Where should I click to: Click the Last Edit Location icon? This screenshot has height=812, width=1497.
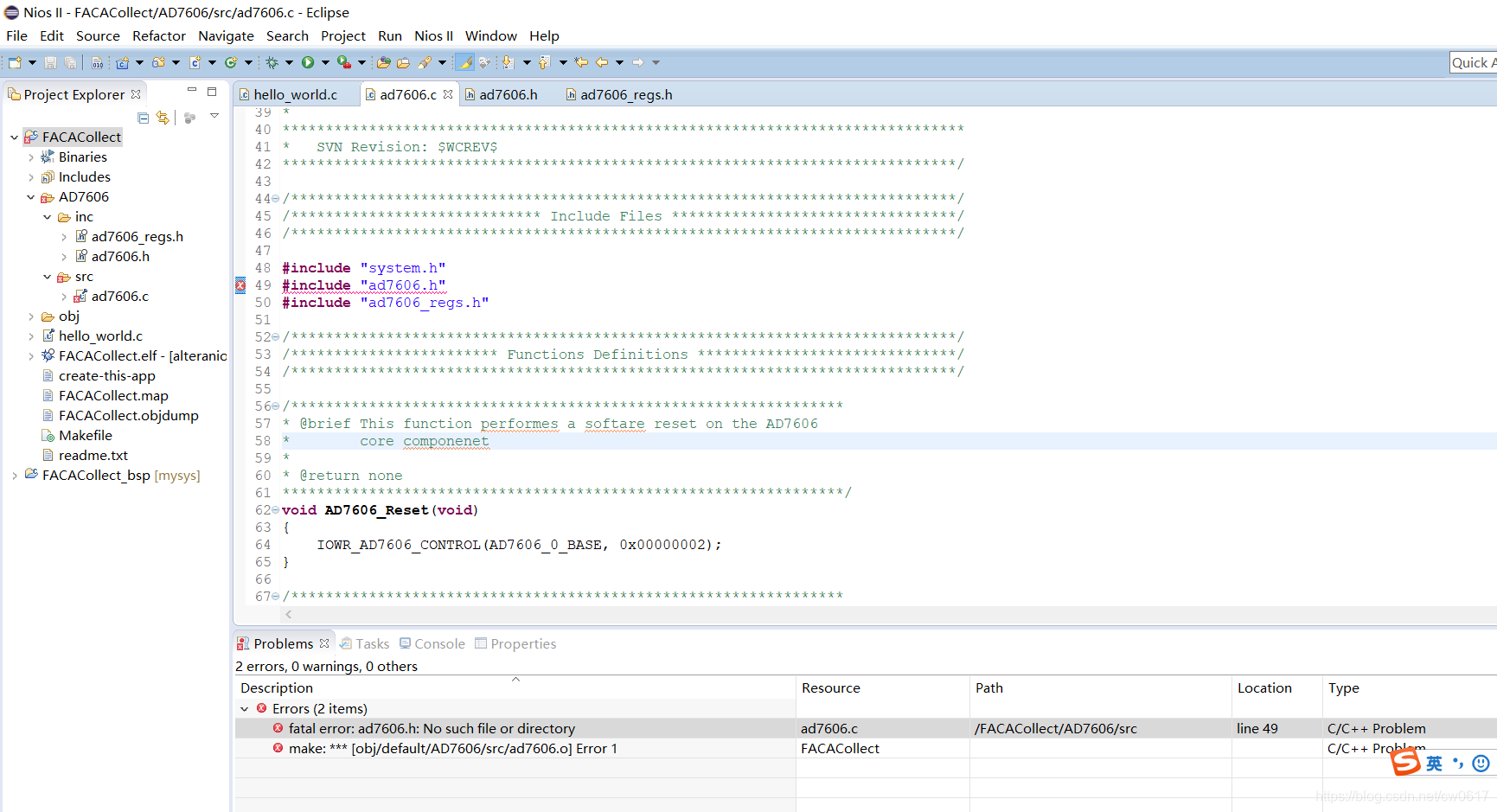(581, 62)
